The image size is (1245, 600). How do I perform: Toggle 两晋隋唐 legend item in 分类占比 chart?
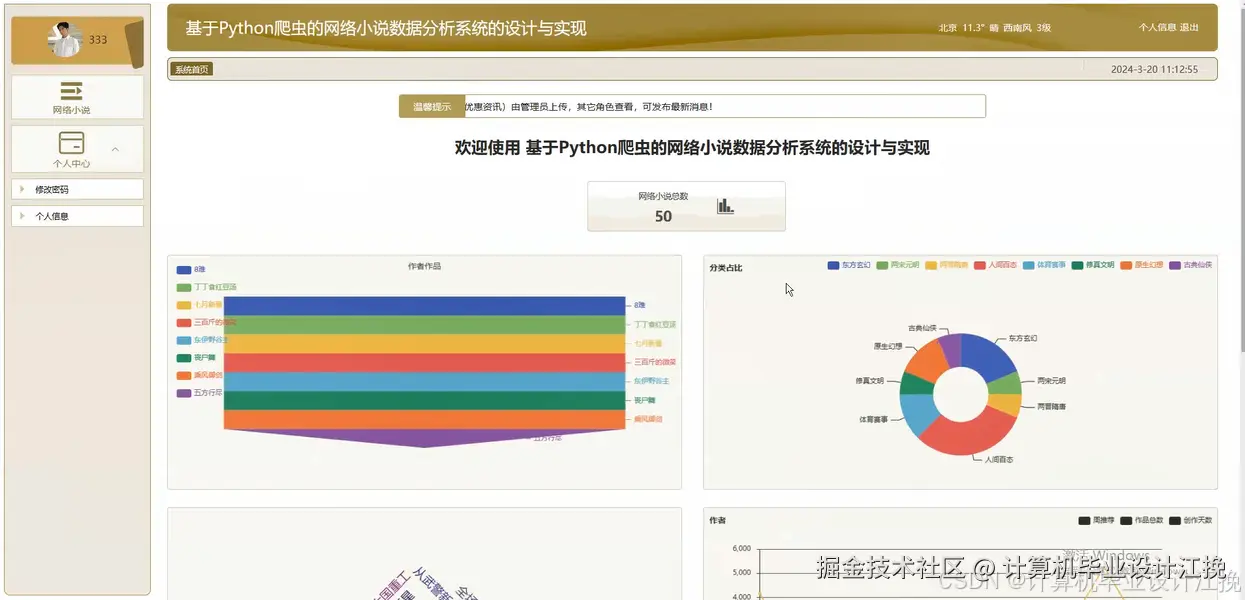tap(947, 265)
